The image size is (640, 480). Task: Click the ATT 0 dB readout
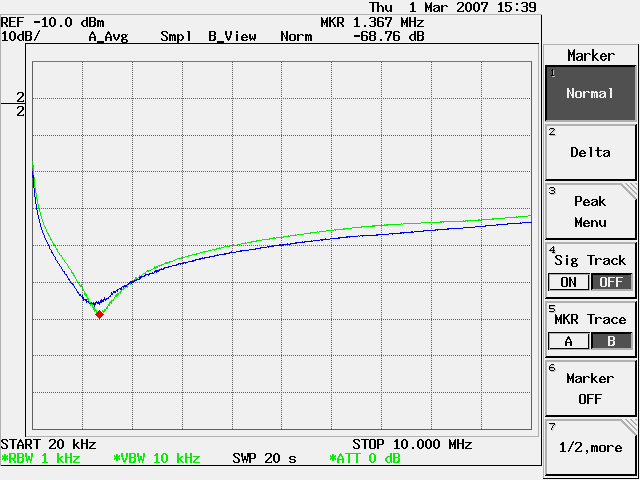tap(365, 458)
